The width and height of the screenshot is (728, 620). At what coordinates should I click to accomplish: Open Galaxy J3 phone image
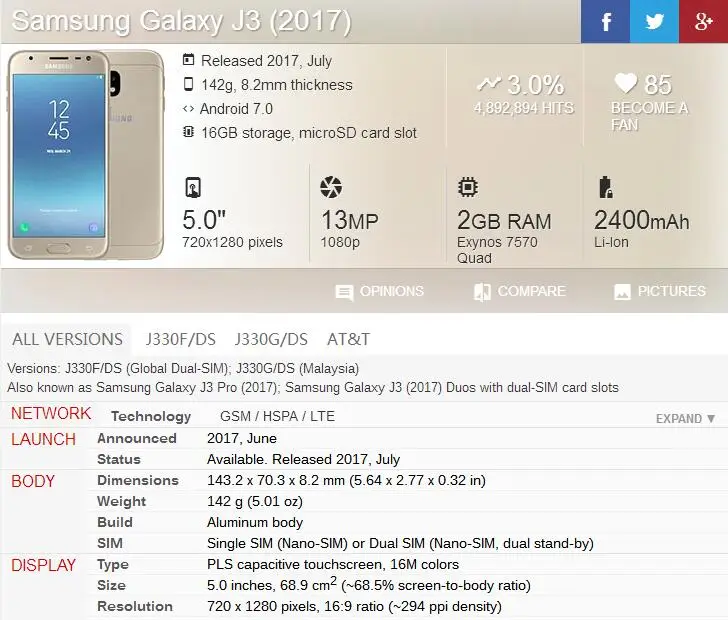tap(86, 155)
